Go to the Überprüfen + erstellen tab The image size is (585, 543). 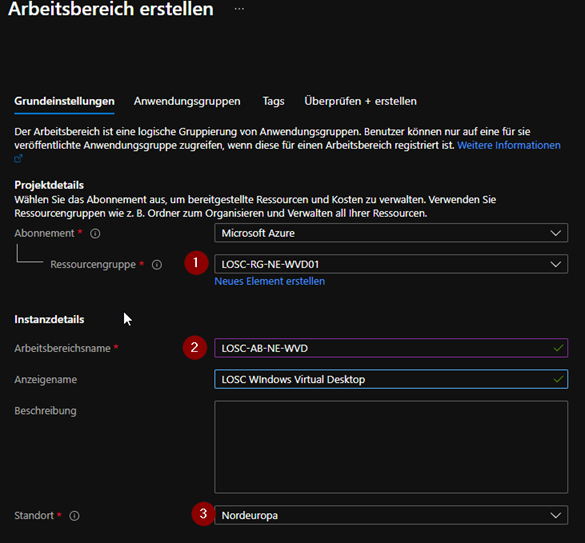click(360, 101)
